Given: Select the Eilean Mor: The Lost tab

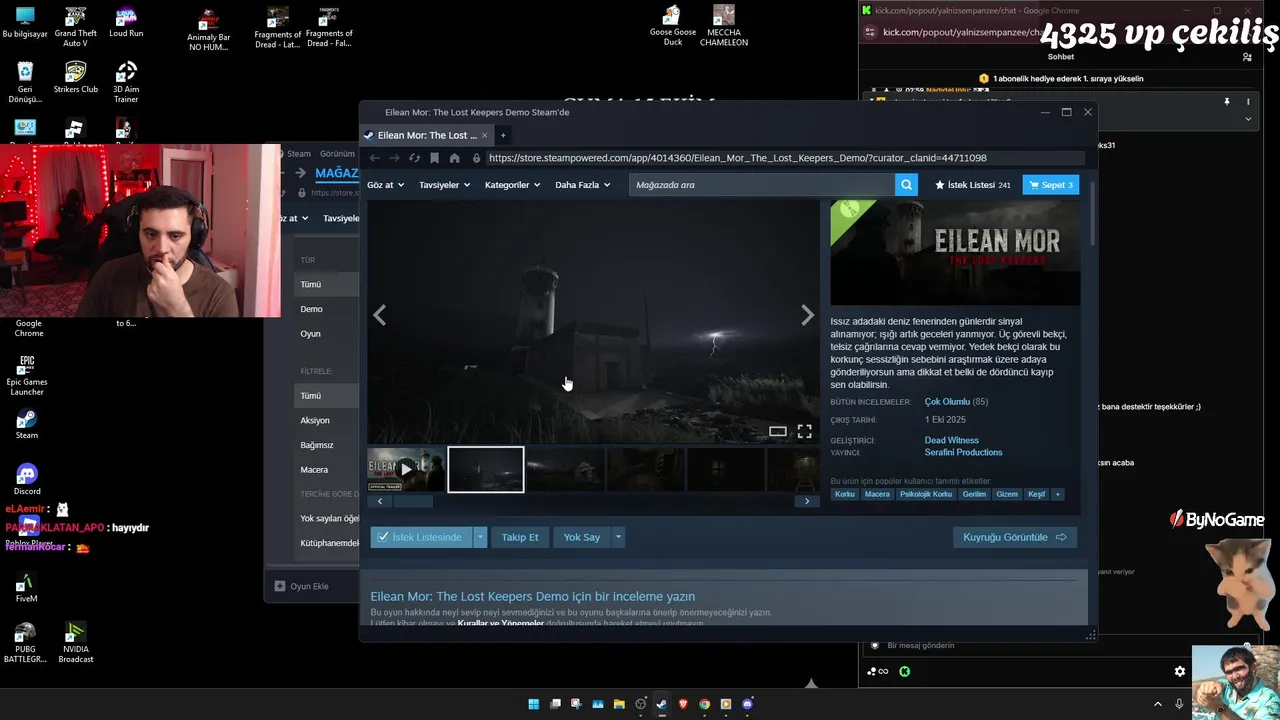Looking at the screenshot, I should [x=427, y=135].
